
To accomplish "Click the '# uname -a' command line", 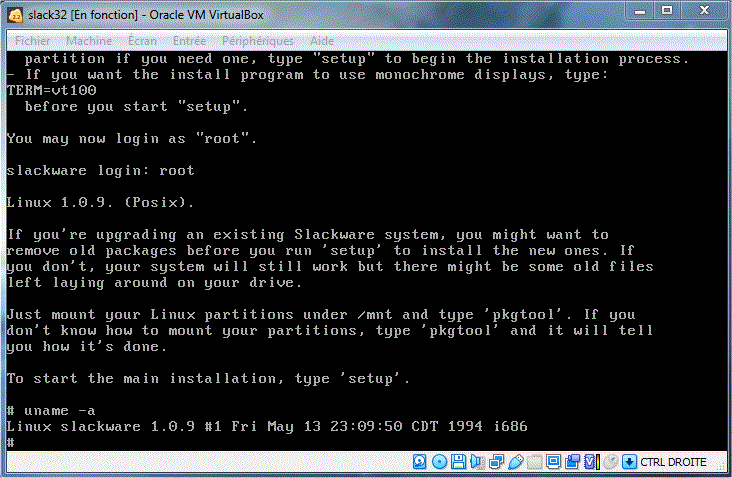I will (51, 411).
